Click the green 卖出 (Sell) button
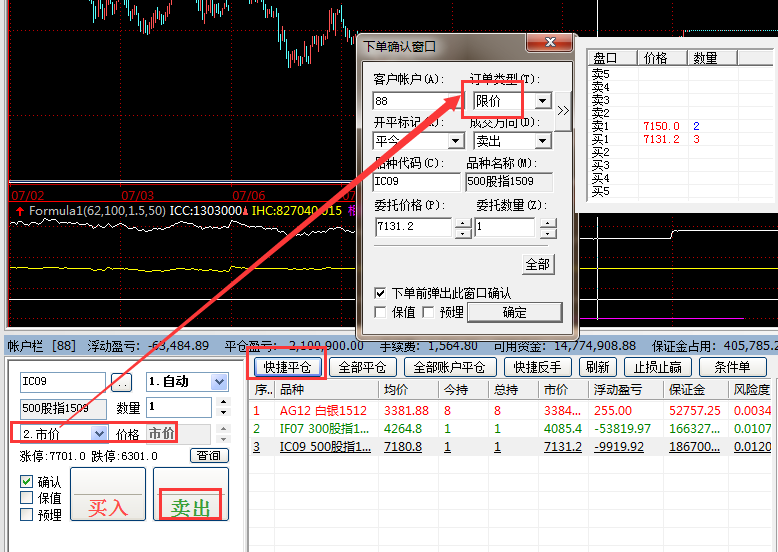Screen dimensions: 778x552 point(190,495)
